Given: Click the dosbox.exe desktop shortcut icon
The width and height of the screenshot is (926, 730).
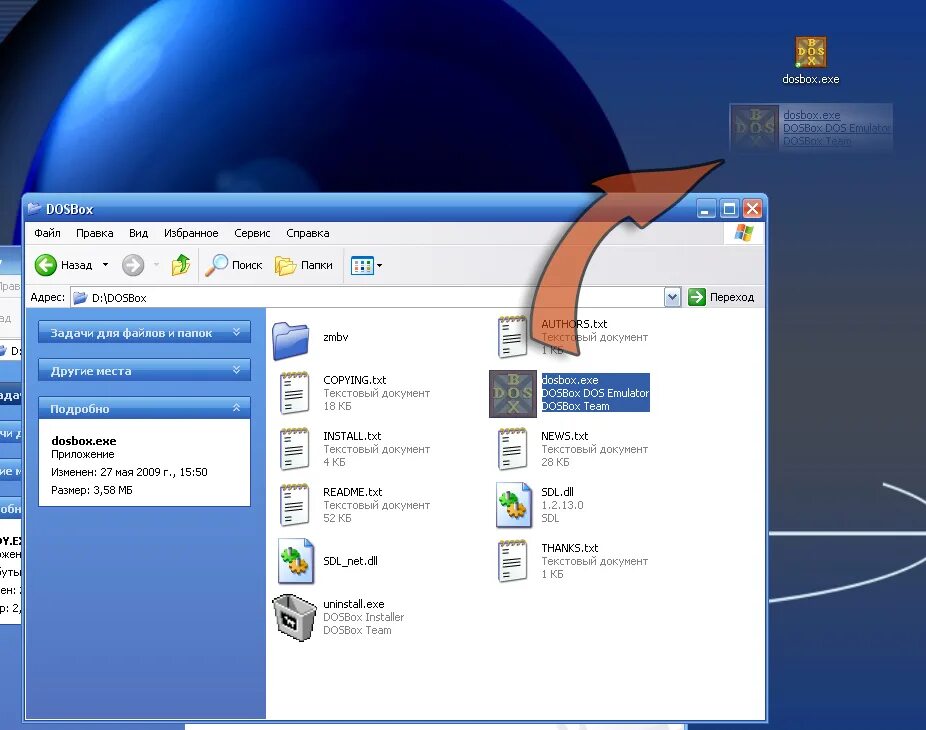Looking at the screenshot, I should [x=810, y=52].
